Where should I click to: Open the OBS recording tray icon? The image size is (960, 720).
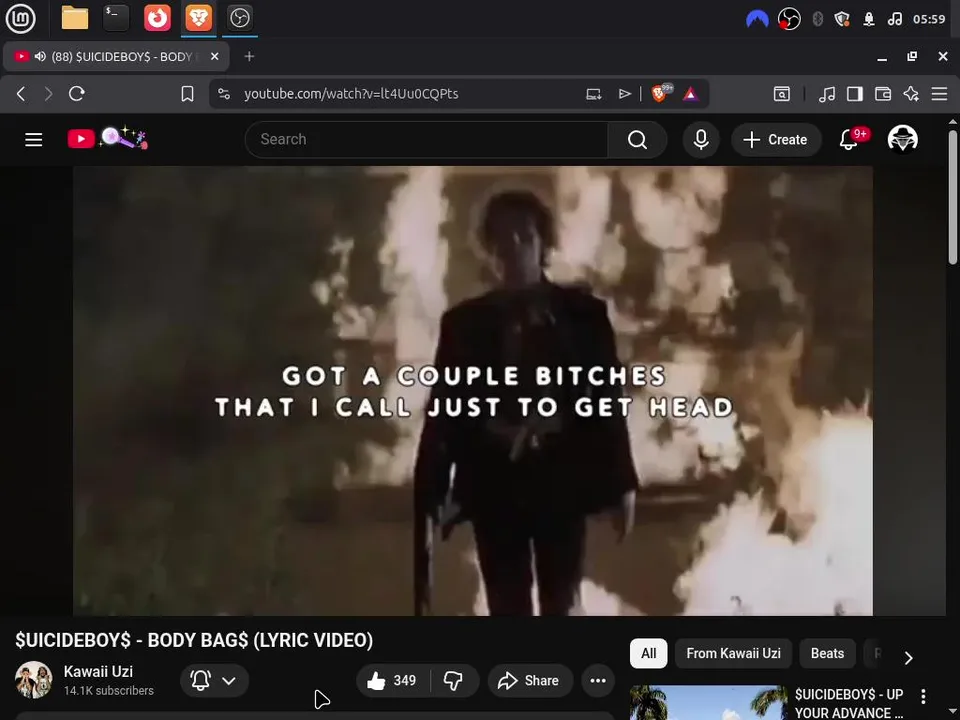pos(789,19)
